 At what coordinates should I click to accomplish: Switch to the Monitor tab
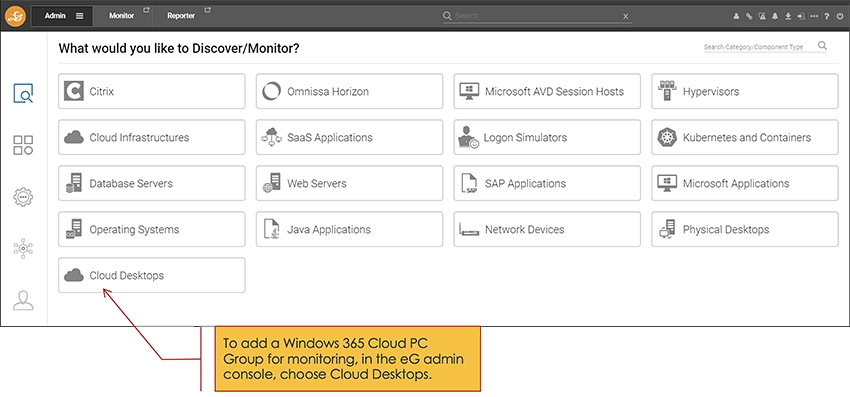click(121, 16)
